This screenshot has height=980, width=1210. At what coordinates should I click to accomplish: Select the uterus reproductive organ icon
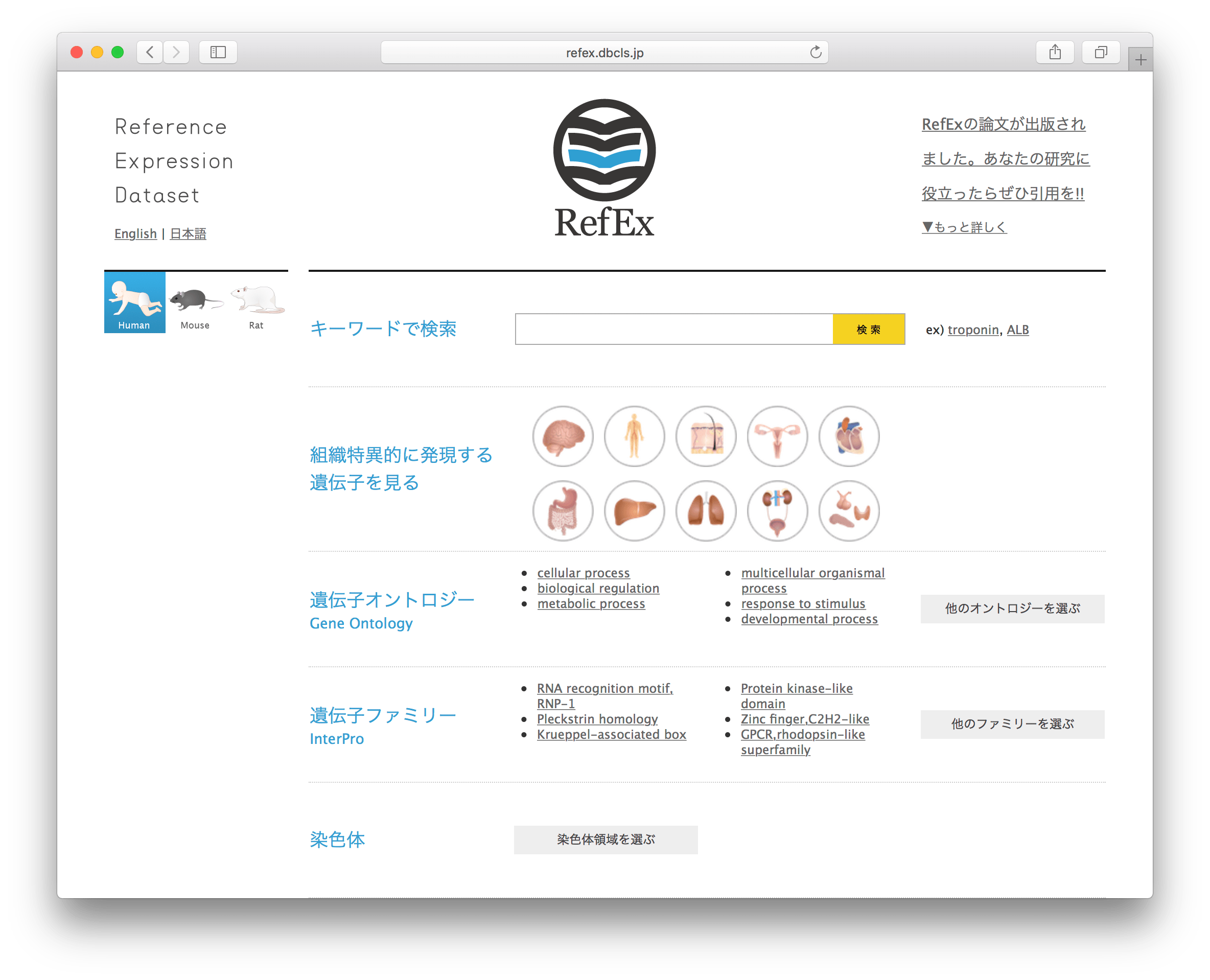tap(777, 436)
